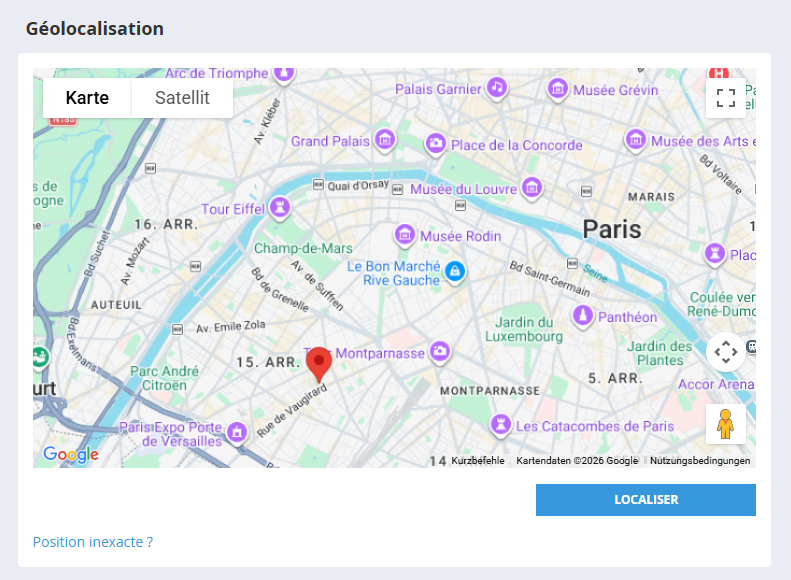Image resolution: width=791 pixels, height=580 pixels.
Task: Open the map camera pan control
Action: tap(725, 352)
